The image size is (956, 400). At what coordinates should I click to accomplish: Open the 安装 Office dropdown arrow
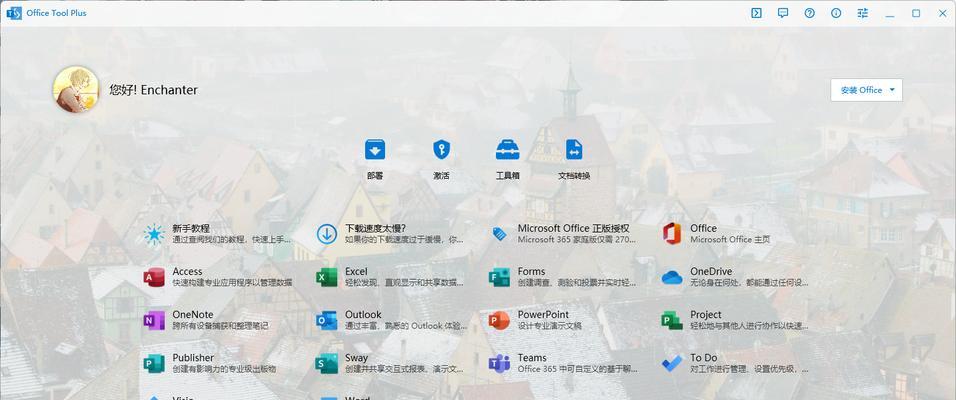tap(892, 90)
